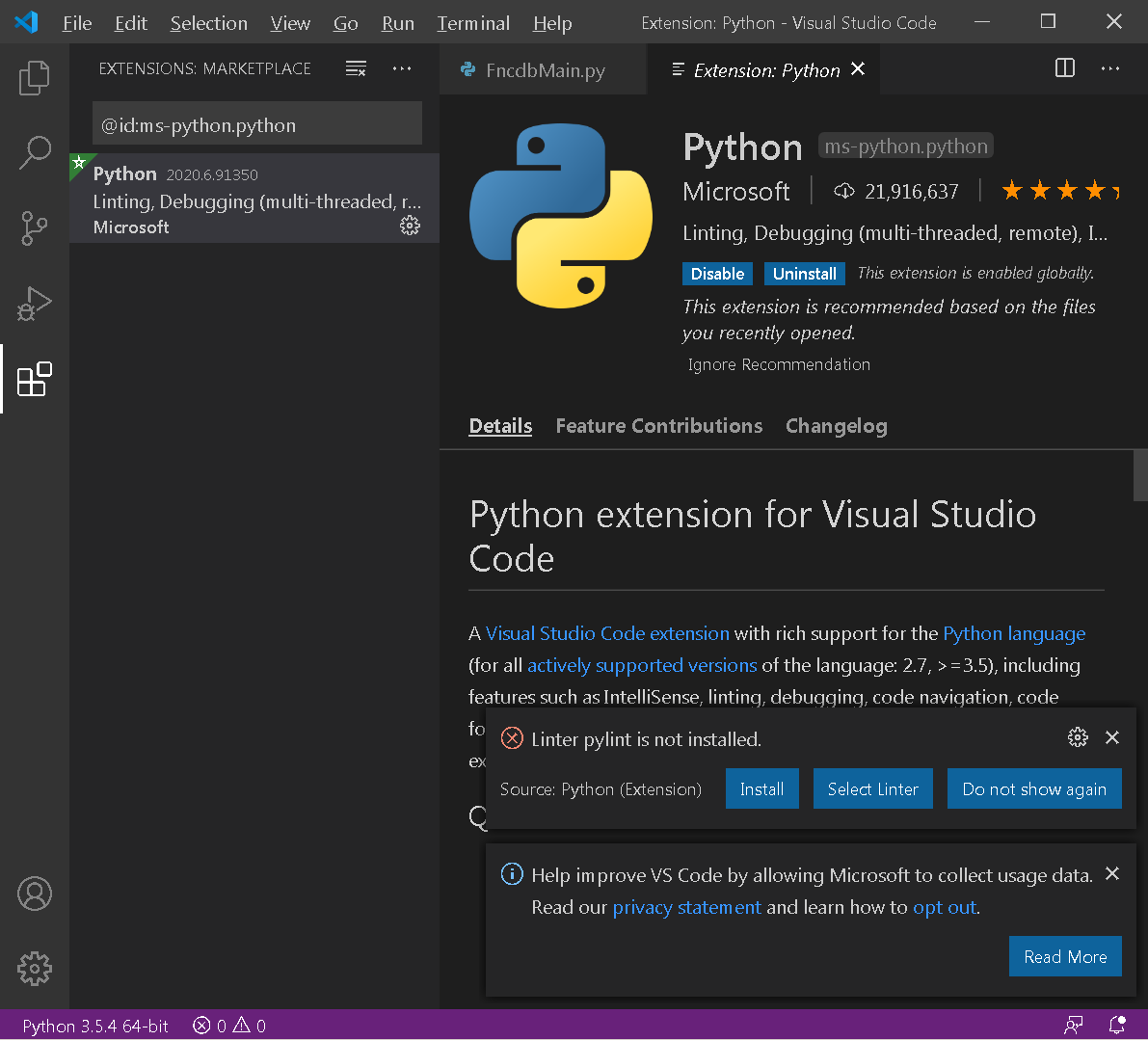This screenshot has width=1148, height=1041.
Task: Open the Manage gear in activity bar
Action: coord(35,970)
